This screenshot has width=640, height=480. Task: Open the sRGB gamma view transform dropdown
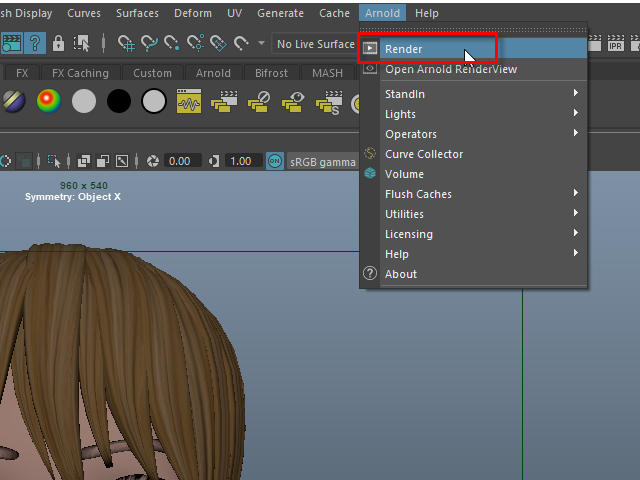(321, 161)
